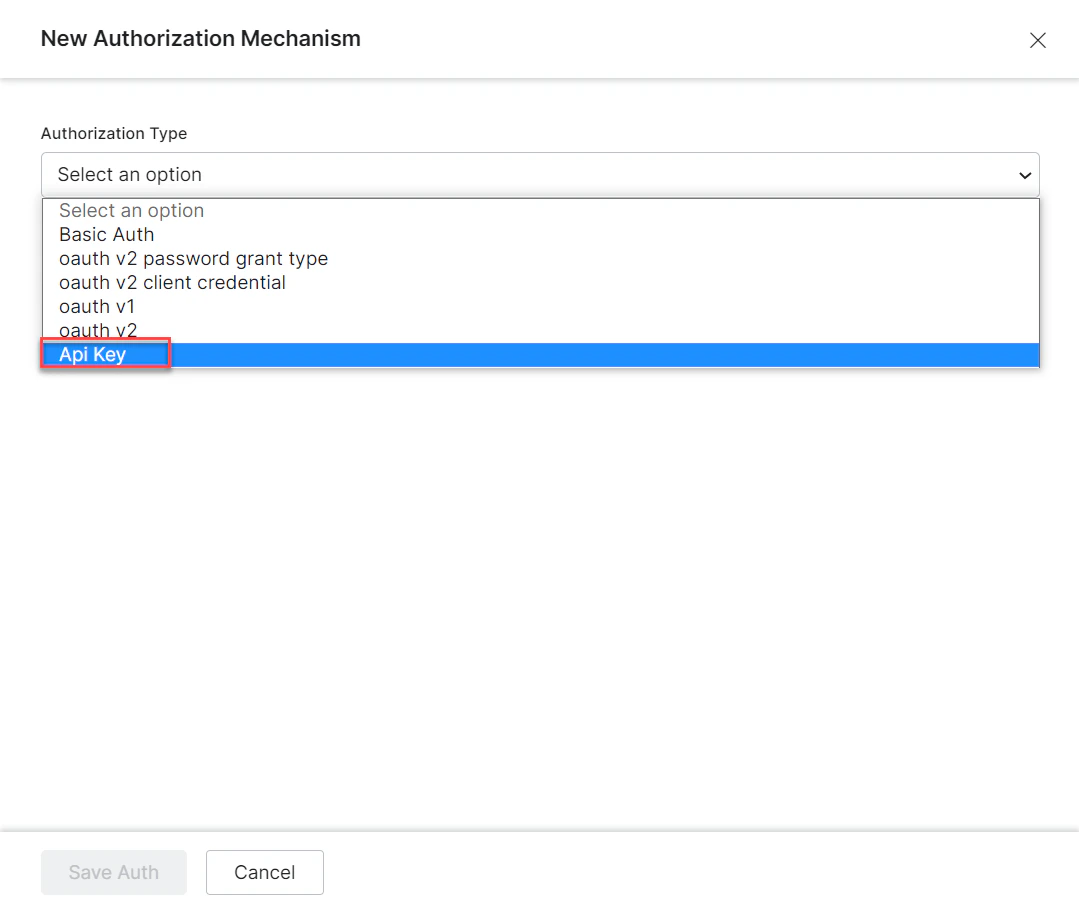Viewport: 1079px width, 907px height.
Task: Click the 'Select an option' placeholder entry
Action: (131, 210)
